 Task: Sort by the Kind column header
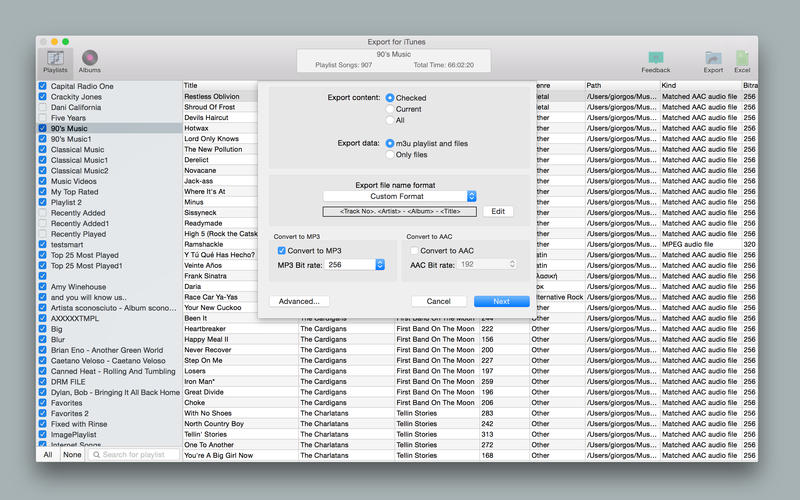point(701,85)
